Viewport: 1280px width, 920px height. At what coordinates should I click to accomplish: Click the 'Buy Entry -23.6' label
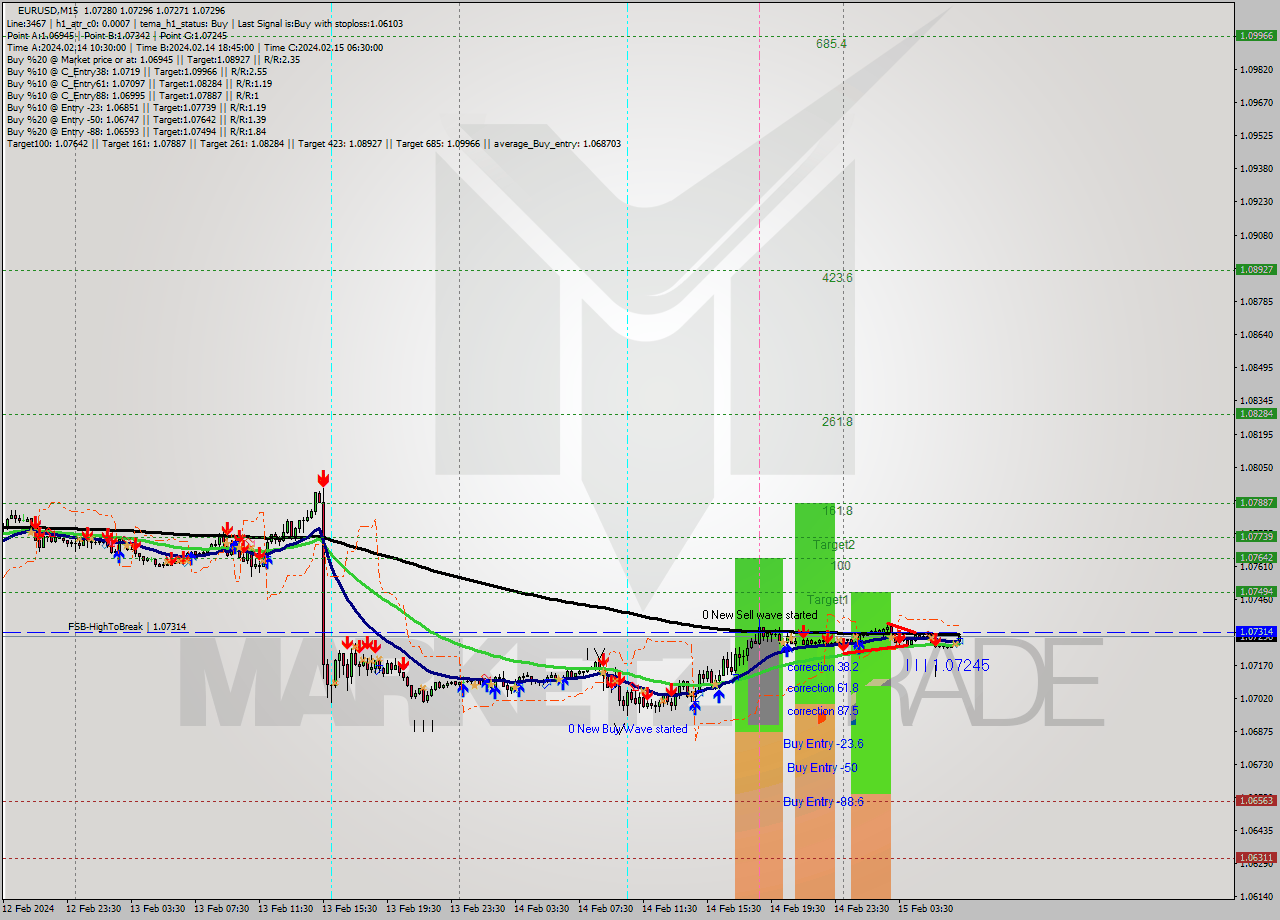[823, 744]
